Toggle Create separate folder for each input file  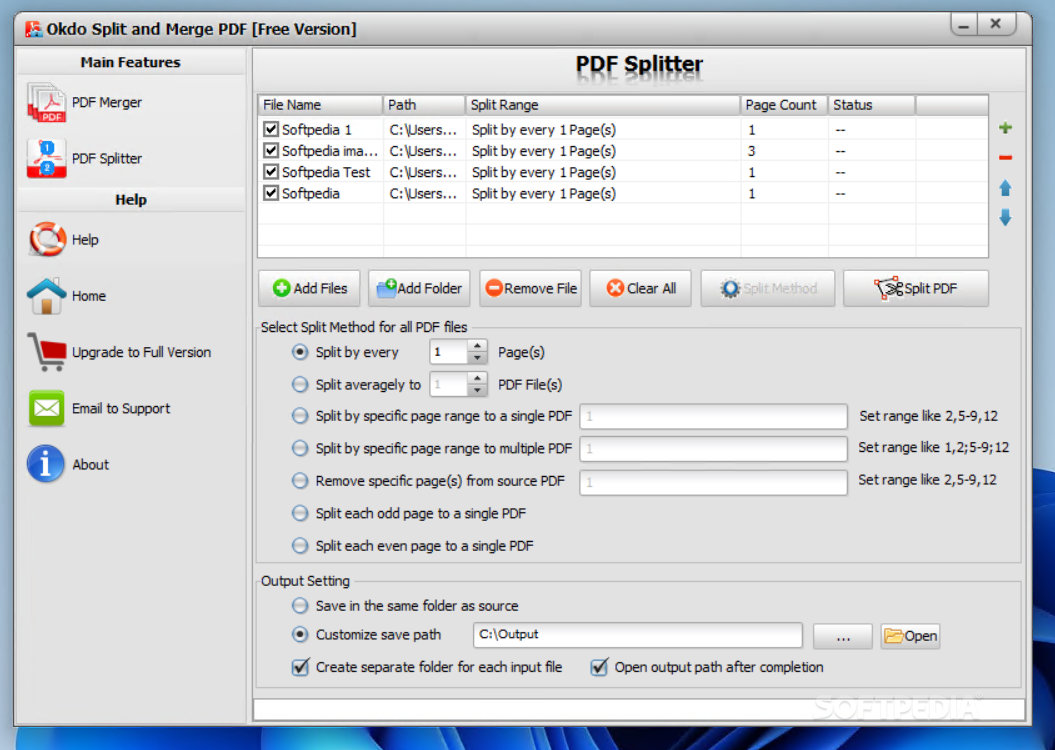click(300, 667)
